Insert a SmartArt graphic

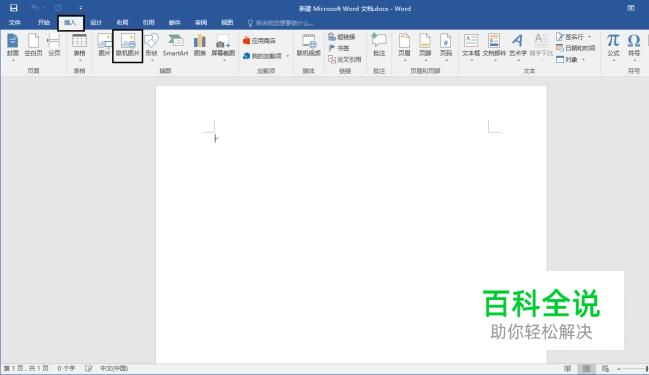point(175,46)
